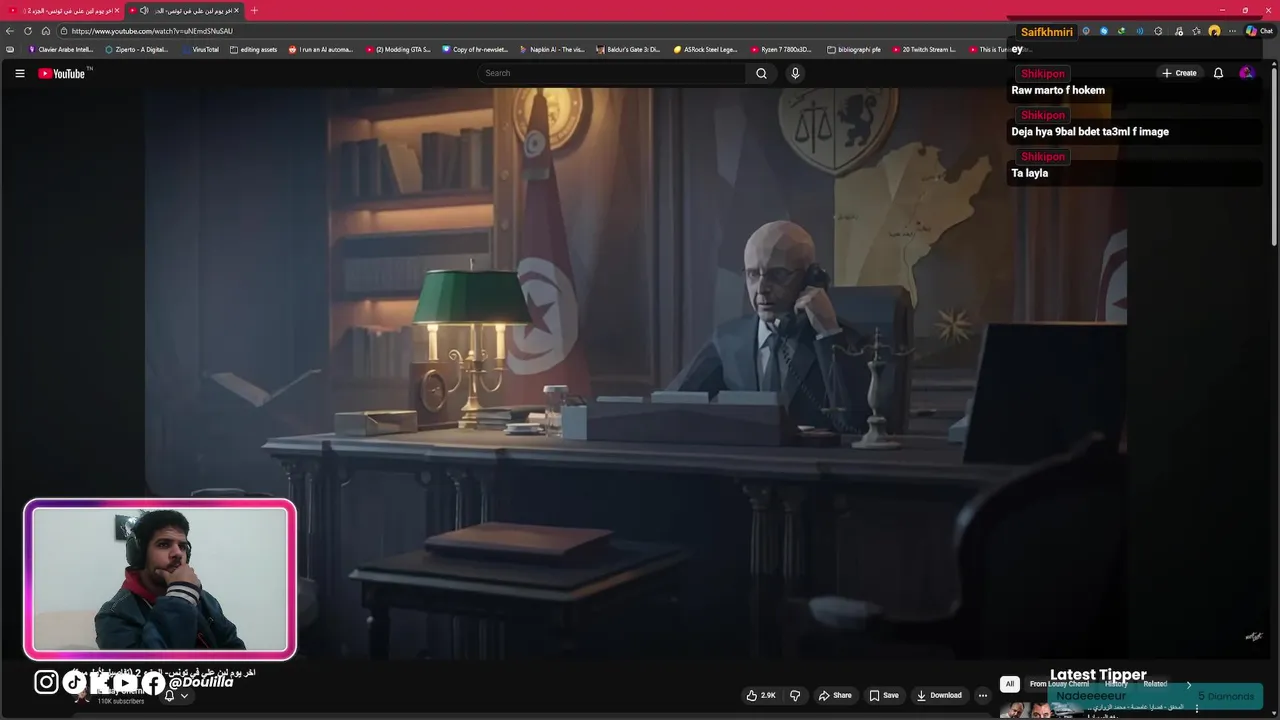Screen dimensions: 1280x720
Task: Open ASRock Steel Lege... bookmark
Action: coord(705,49)
